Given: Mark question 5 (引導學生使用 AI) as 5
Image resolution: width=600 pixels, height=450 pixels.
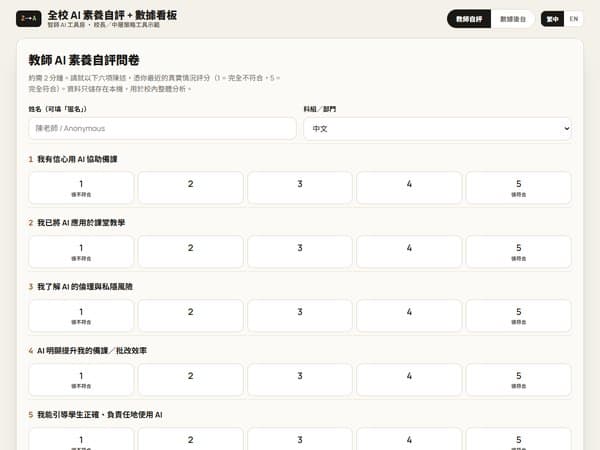Looking at the screenshot, I should pyautogui.click(x=518, y=439).
